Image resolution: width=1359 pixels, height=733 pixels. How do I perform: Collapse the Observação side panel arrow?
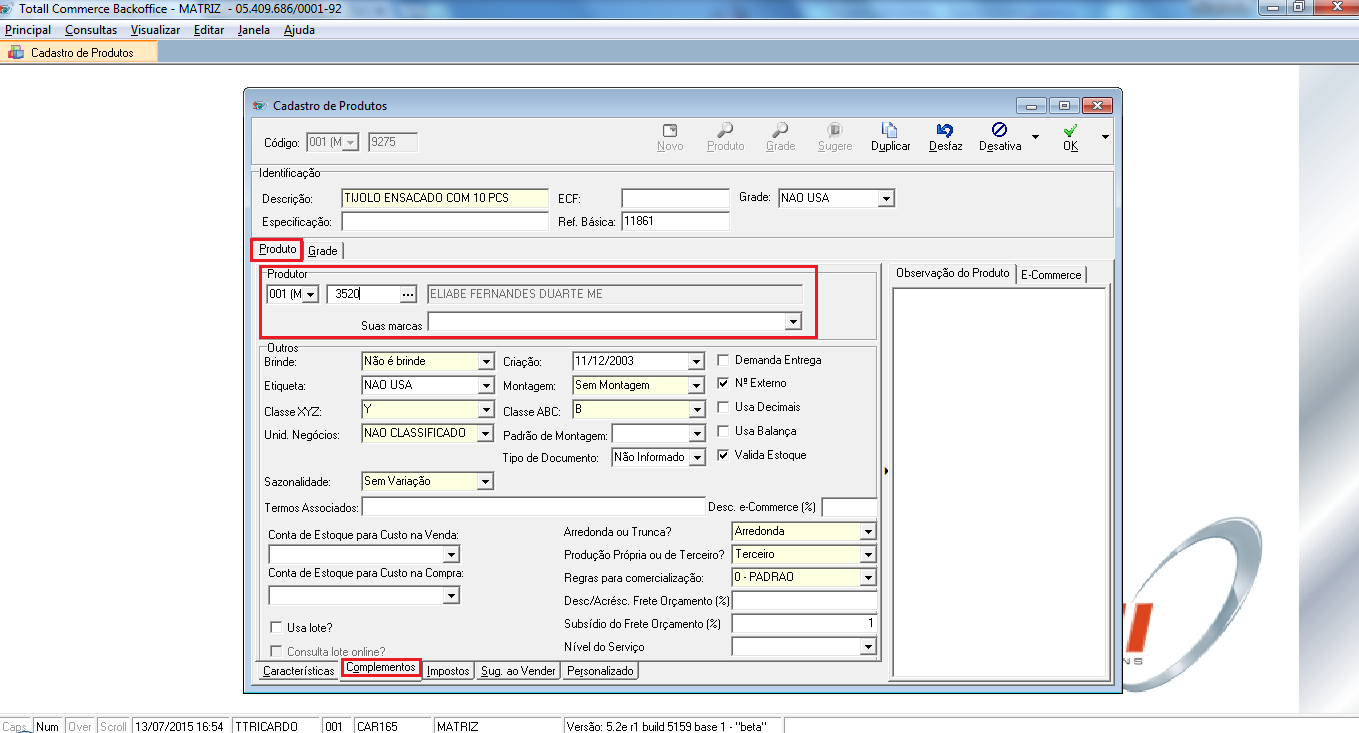pyautogui.click(x=886, y=470)
